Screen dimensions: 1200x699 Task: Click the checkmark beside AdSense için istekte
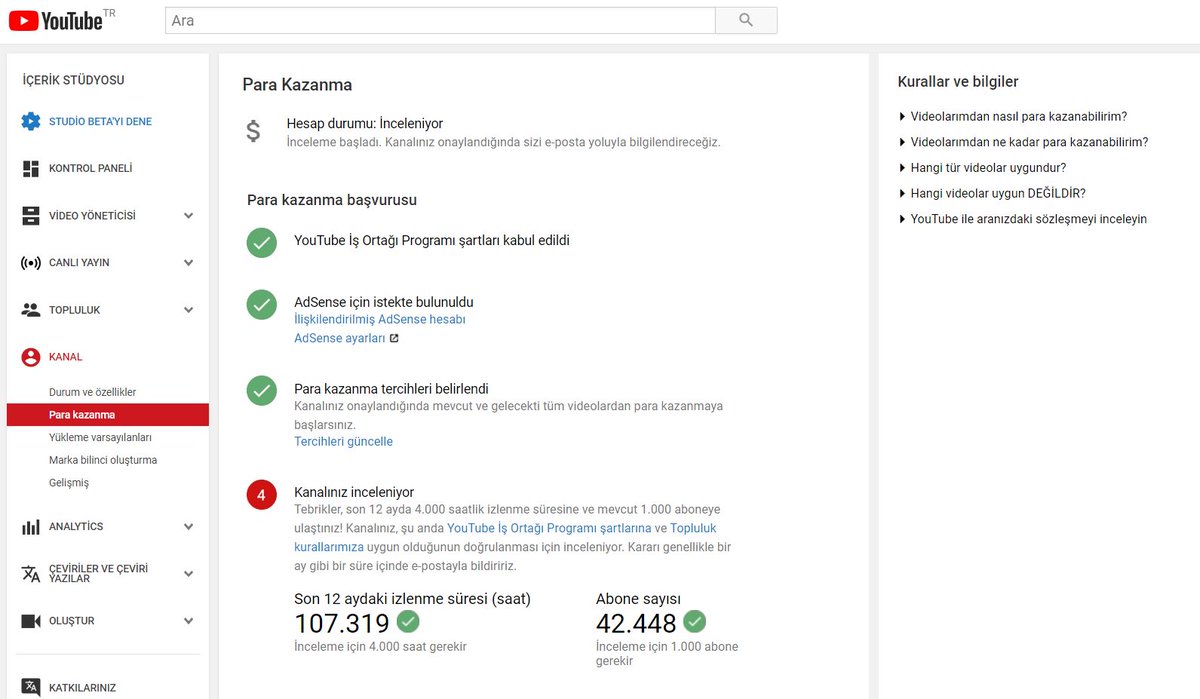262,304
